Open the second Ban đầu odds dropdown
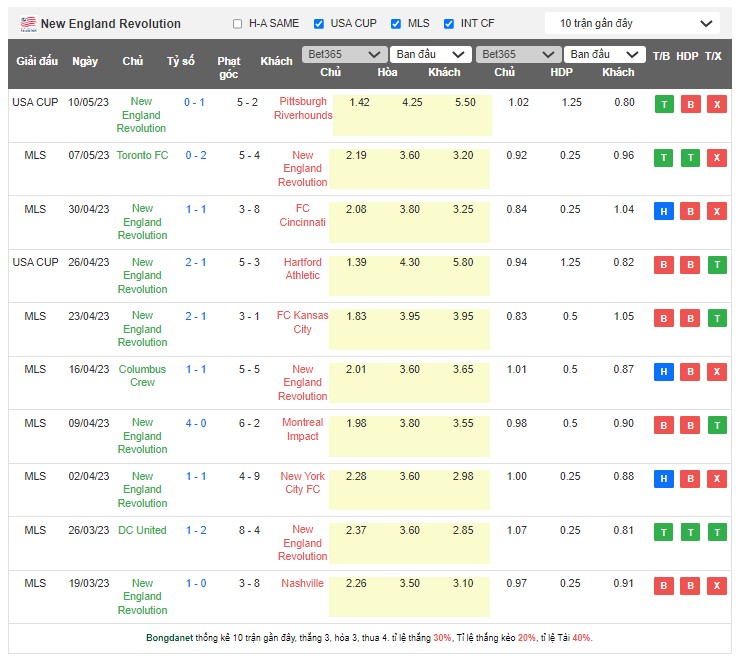The width and height of the screenshot is (736, 661). pos(602,54)
